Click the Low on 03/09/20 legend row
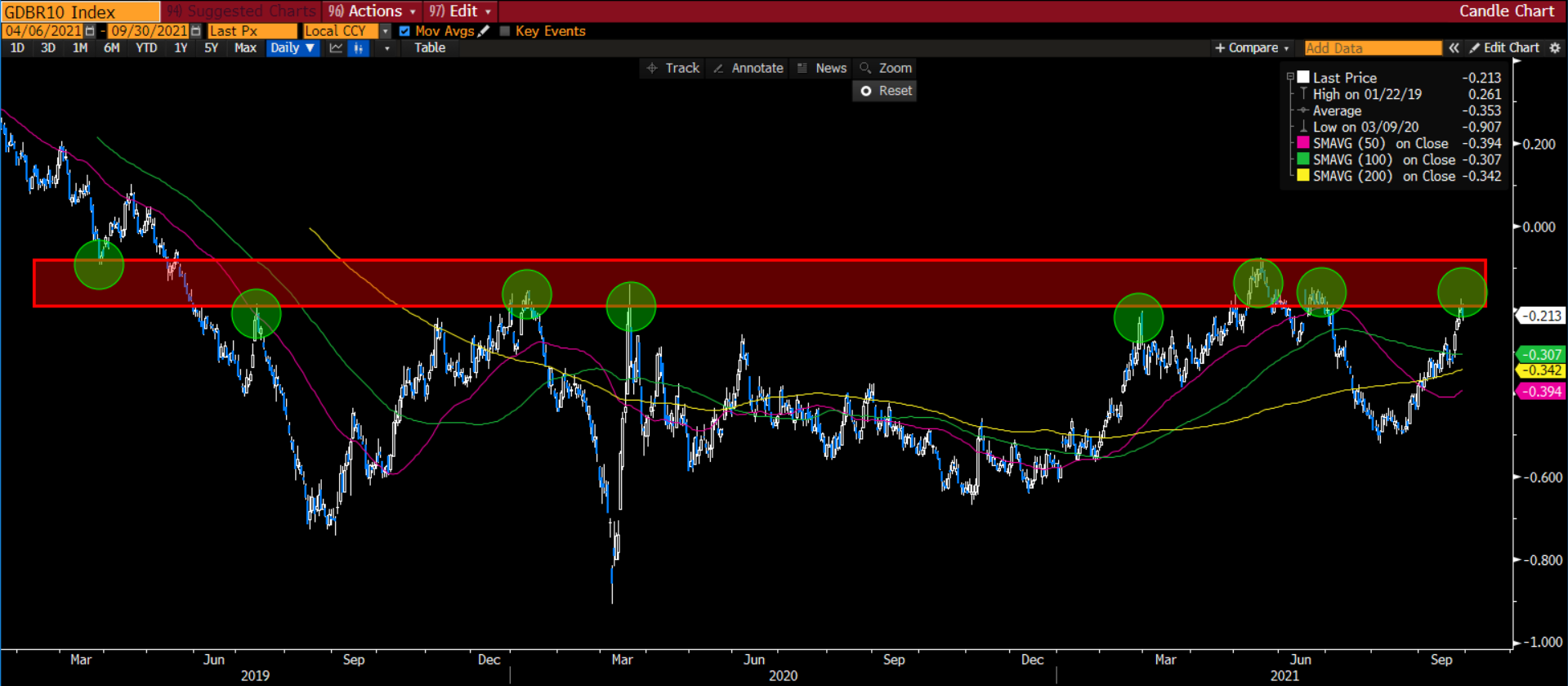The width and height of the screenshot is (1568, 686). coord(1400,127)
